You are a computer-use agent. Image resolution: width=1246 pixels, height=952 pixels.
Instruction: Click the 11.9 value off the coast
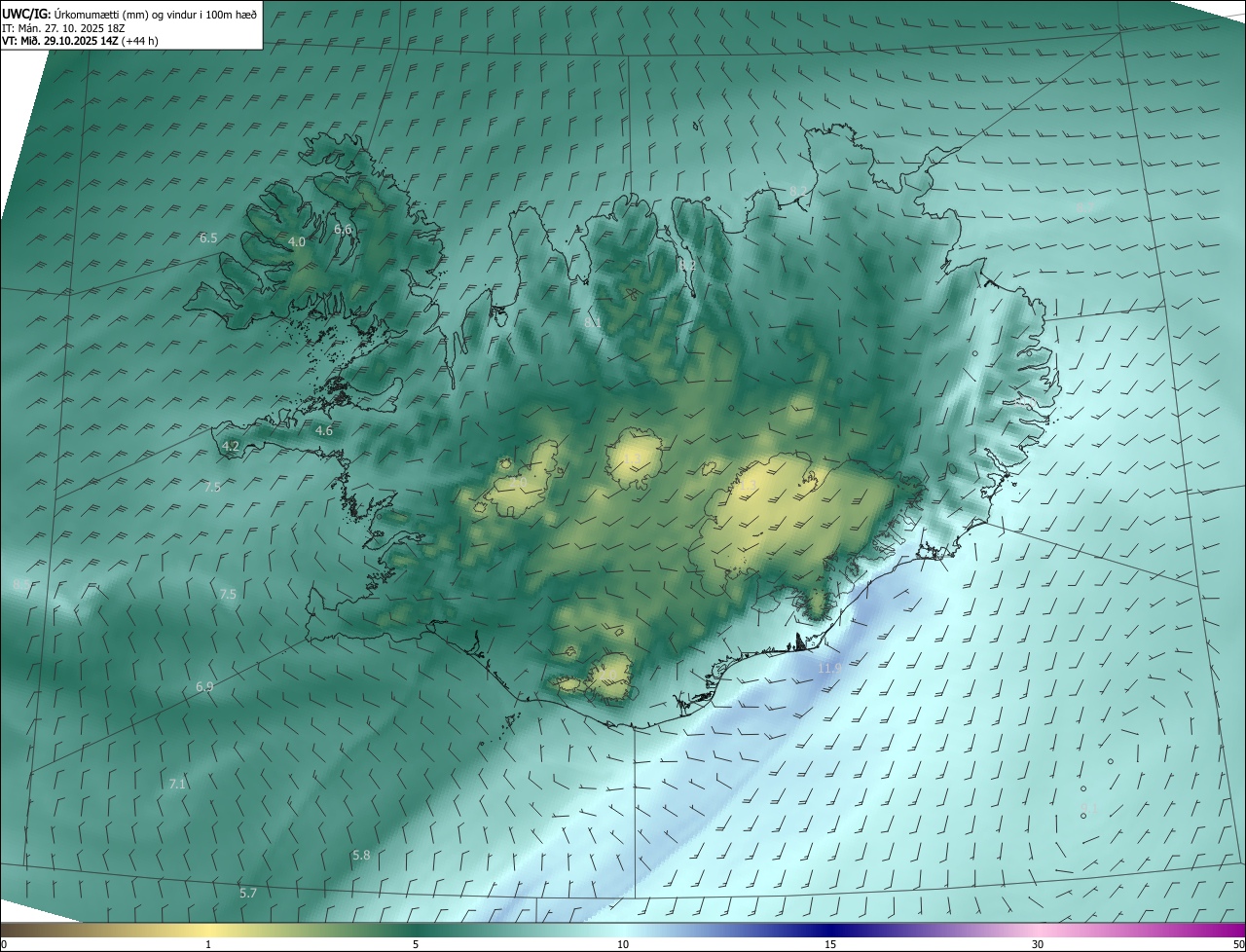point(829,669)
